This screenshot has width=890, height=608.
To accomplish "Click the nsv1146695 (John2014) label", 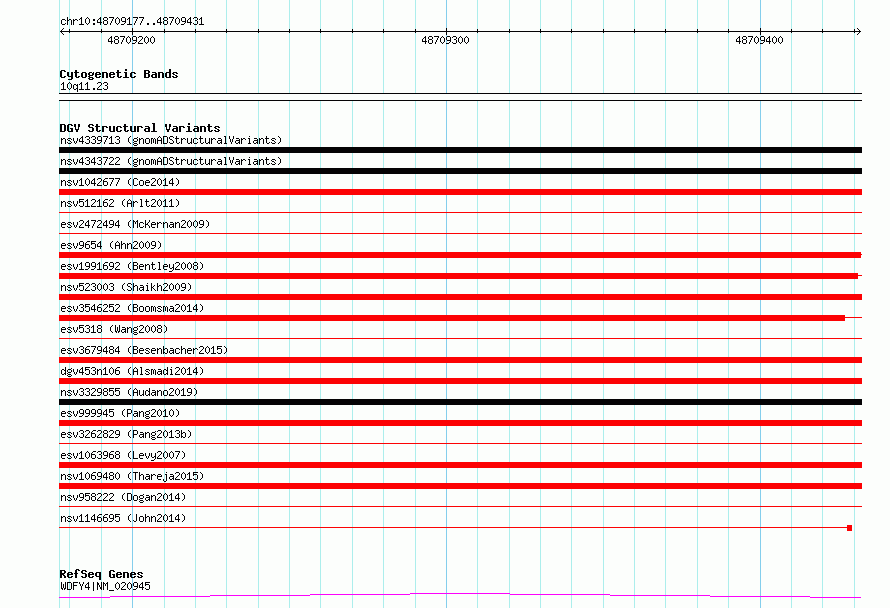I will (123, 518).
